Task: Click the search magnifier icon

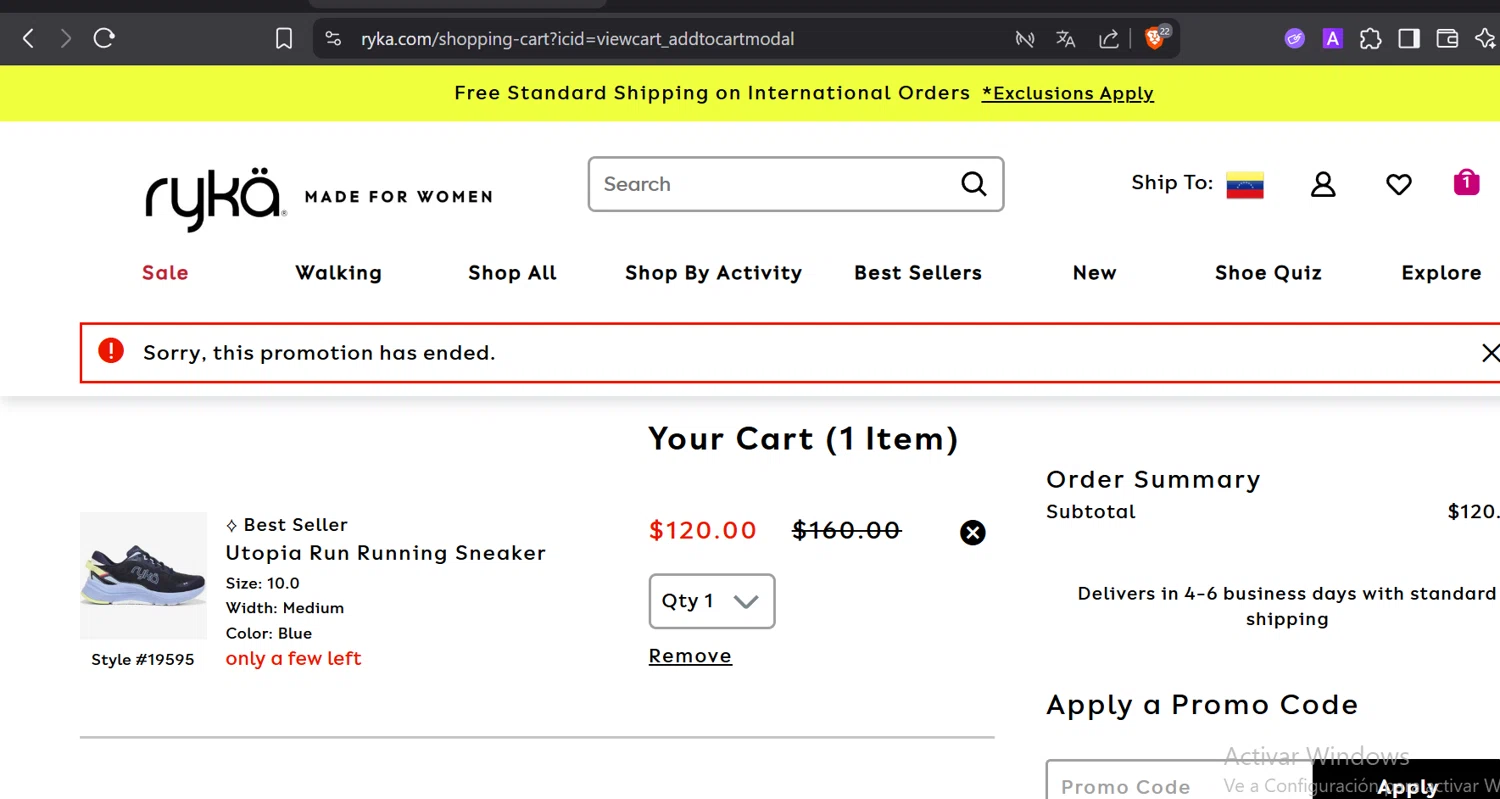Action: (973, 184)
